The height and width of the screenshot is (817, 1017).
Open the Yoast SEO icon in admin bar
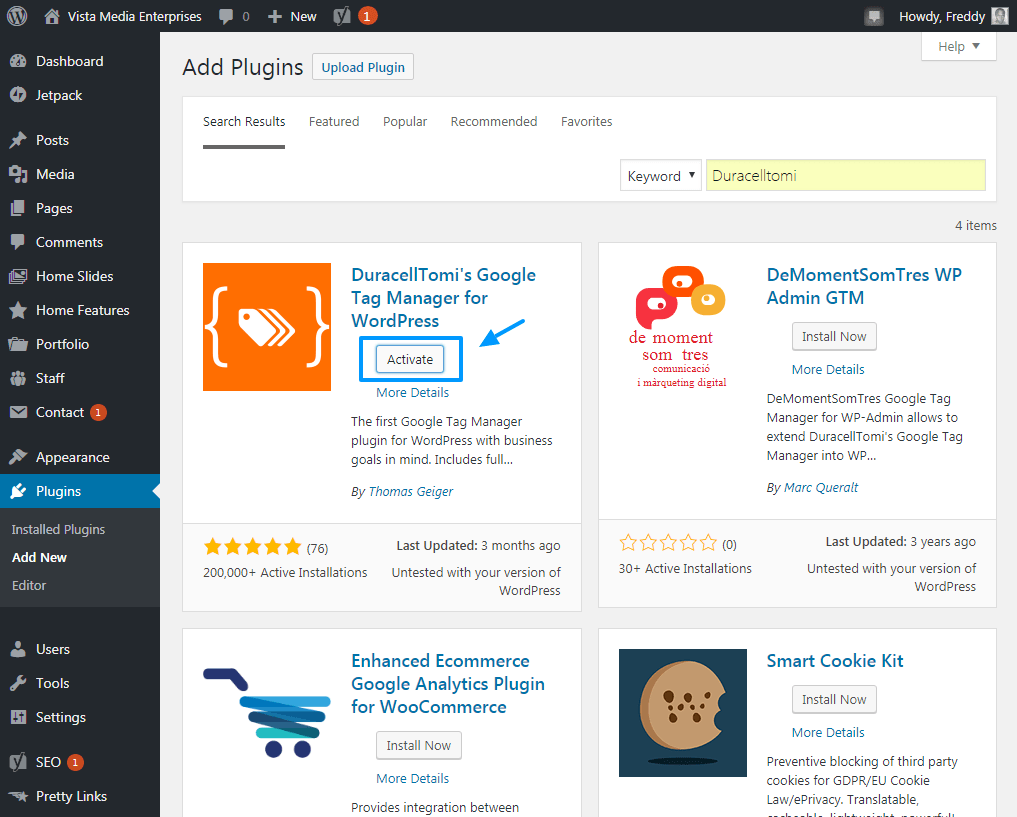click(x=342, y=16)
